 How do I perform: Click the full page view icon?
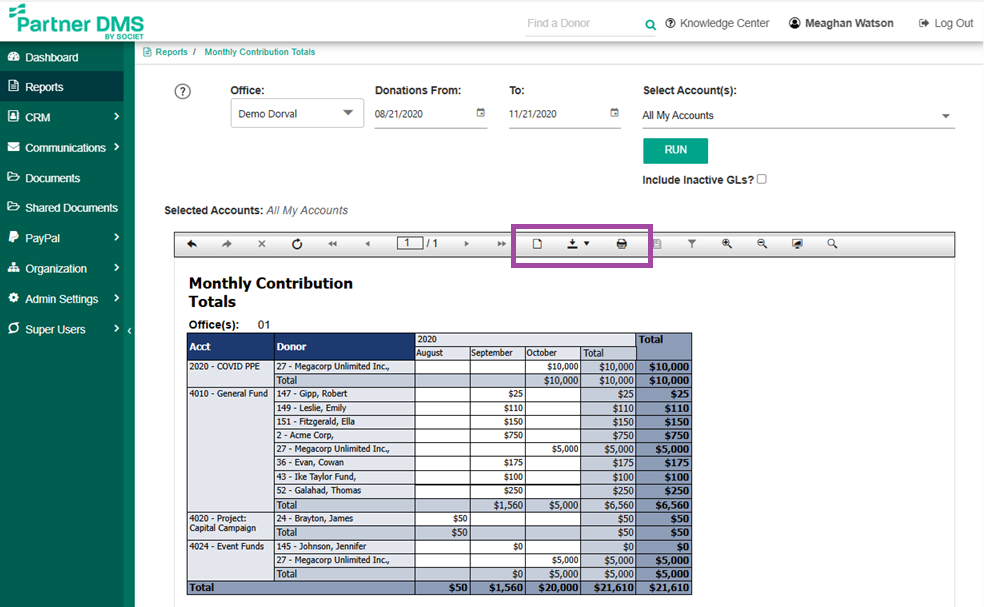click(797, 244)
